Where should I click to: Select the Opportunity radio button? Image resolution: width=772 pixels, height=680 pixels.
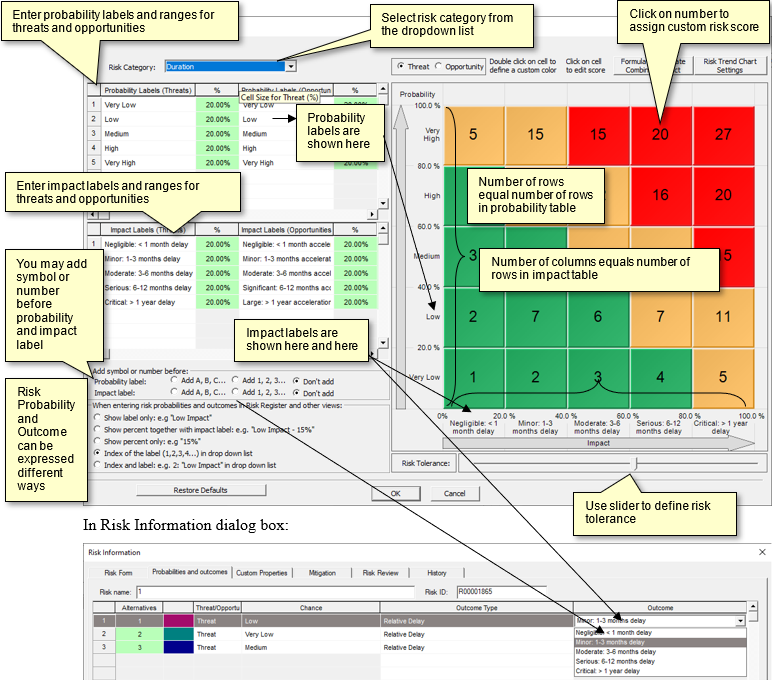438,66
